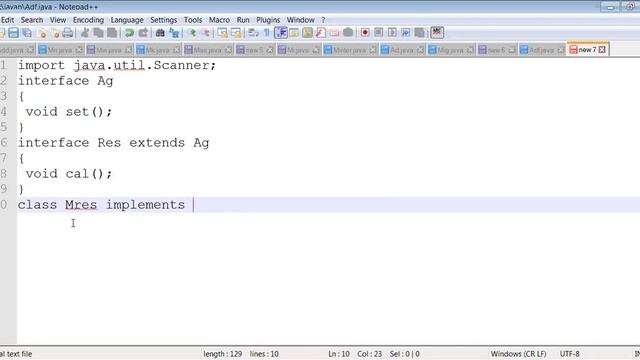
Task: Open the question mark help menu
Action: click(323, 20)
